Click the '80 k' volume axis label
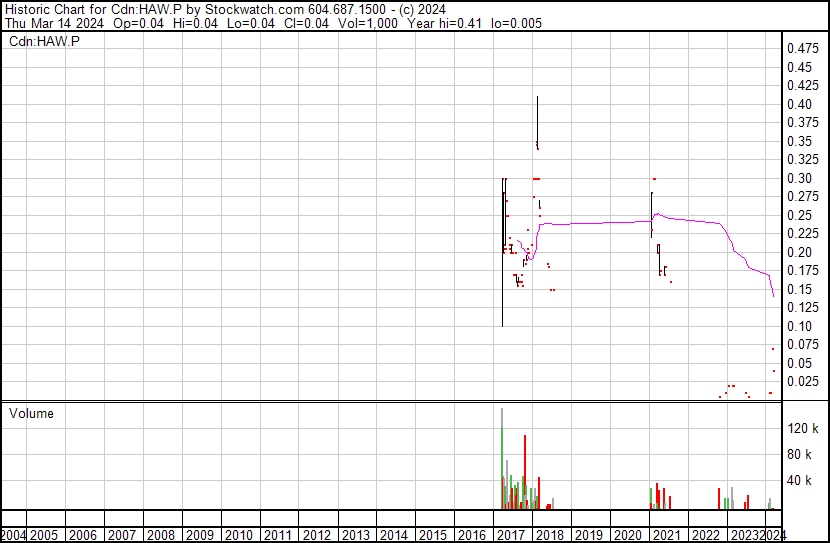Image resolution: width=830 pixels, height=543 pixels. (799, 454)
